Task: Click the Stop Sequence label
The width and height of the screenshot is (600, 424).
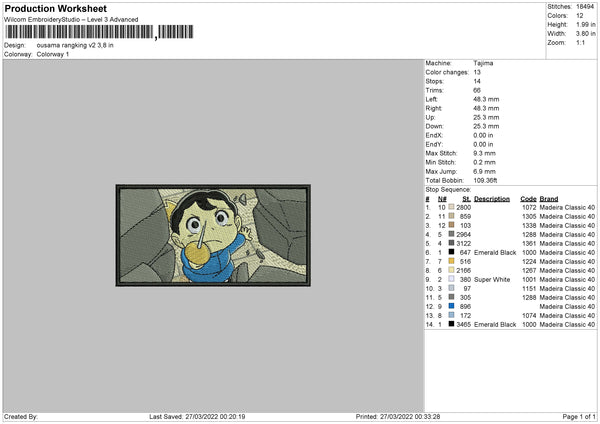Action: 448,189
